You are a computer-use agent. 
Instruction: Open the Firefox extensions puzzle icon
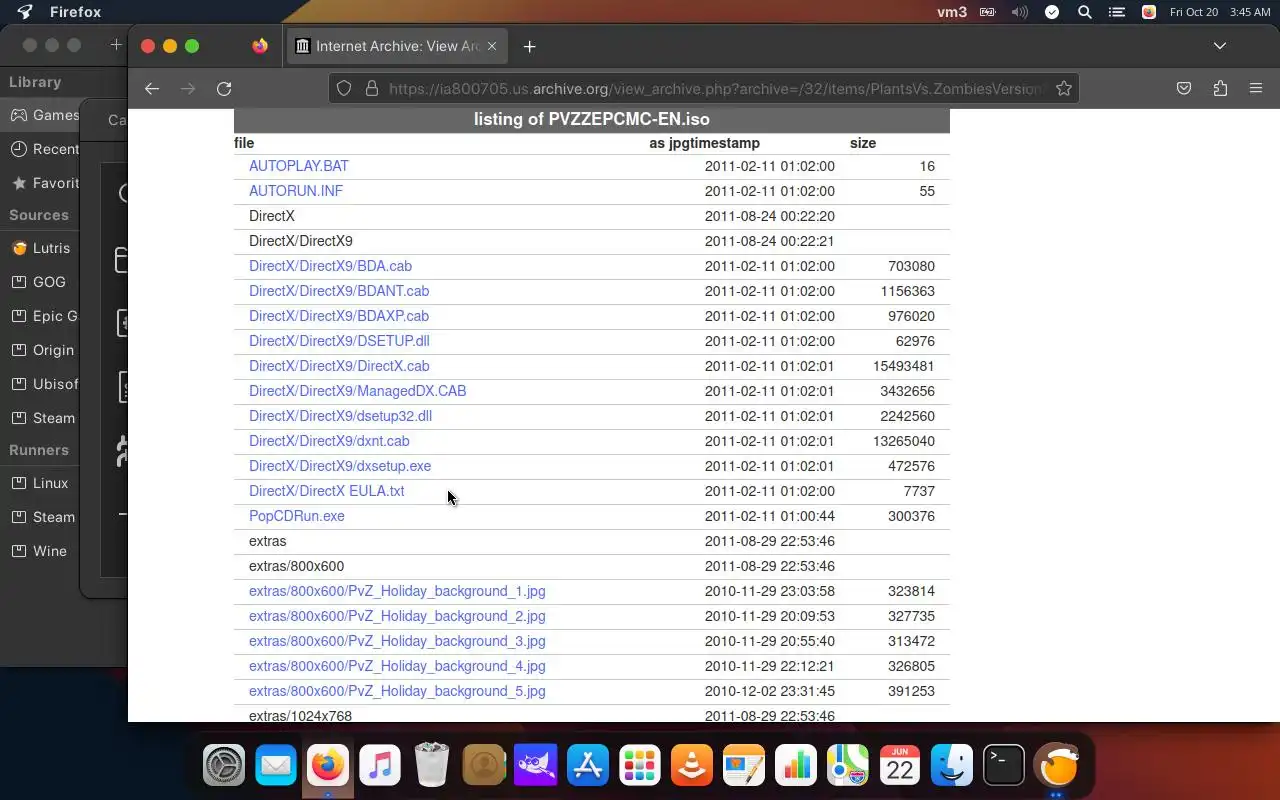(1220, 89)
